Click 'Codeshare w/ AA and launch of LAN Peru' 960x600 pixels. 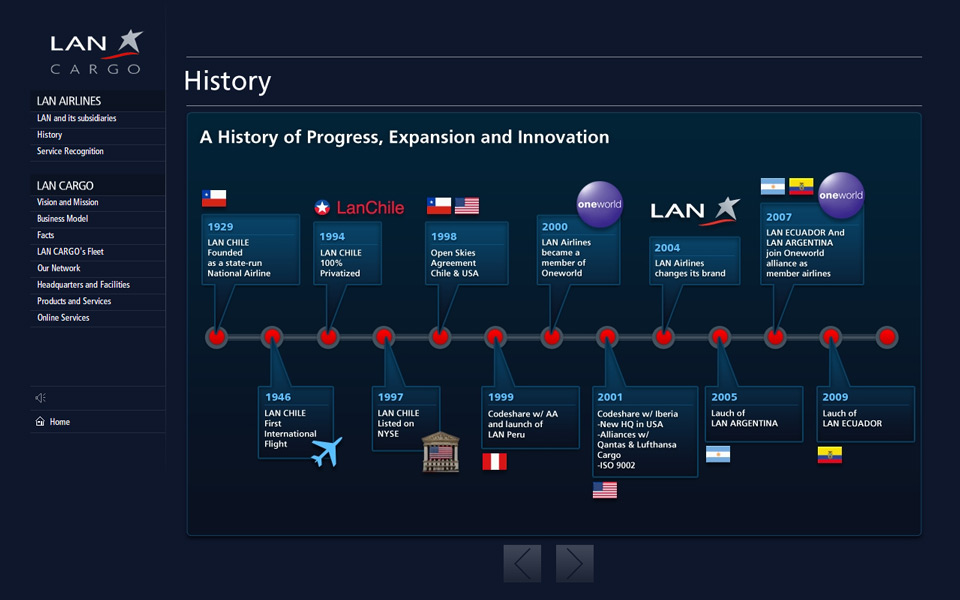tap(523, 424)
